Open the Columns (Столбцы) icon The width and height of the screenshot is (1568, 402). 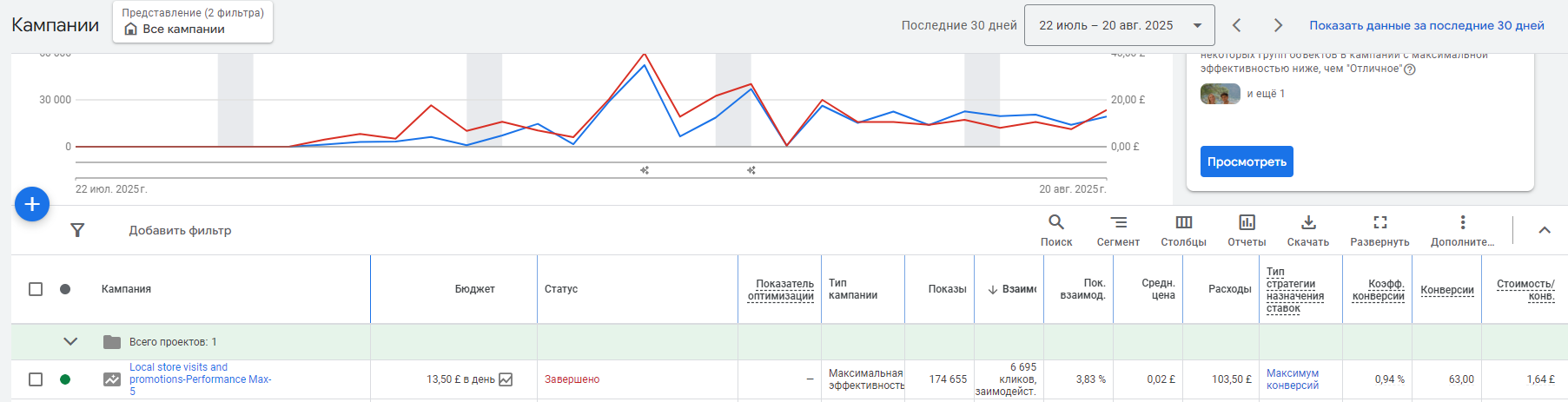tap(1183, 223)
